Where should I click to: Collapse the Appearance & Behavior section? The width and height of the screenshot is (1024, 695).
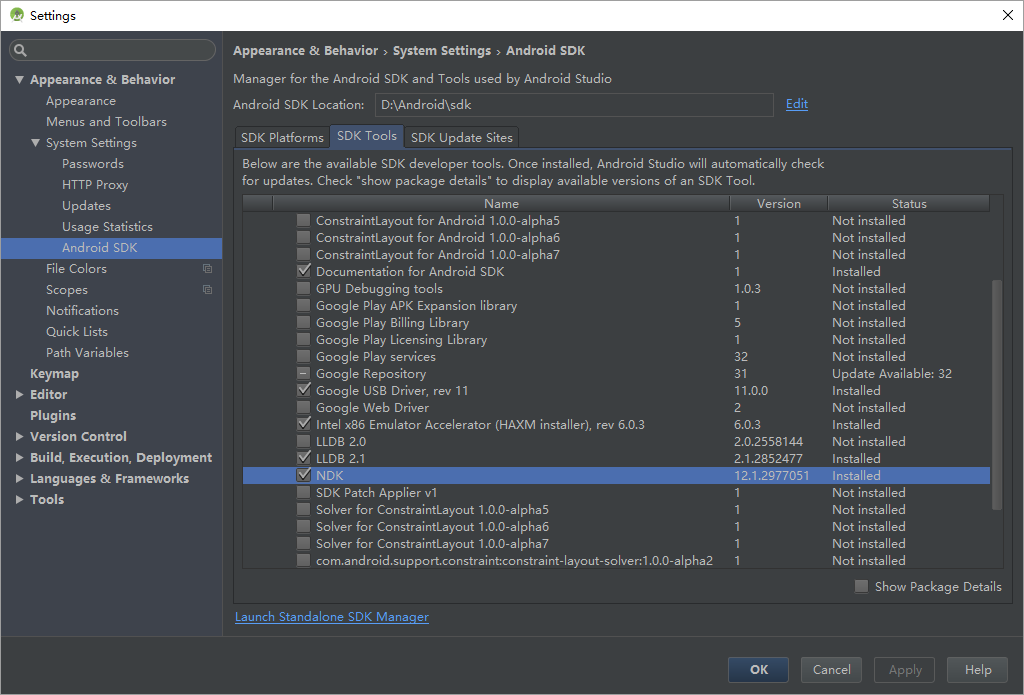tap(20, 80)
